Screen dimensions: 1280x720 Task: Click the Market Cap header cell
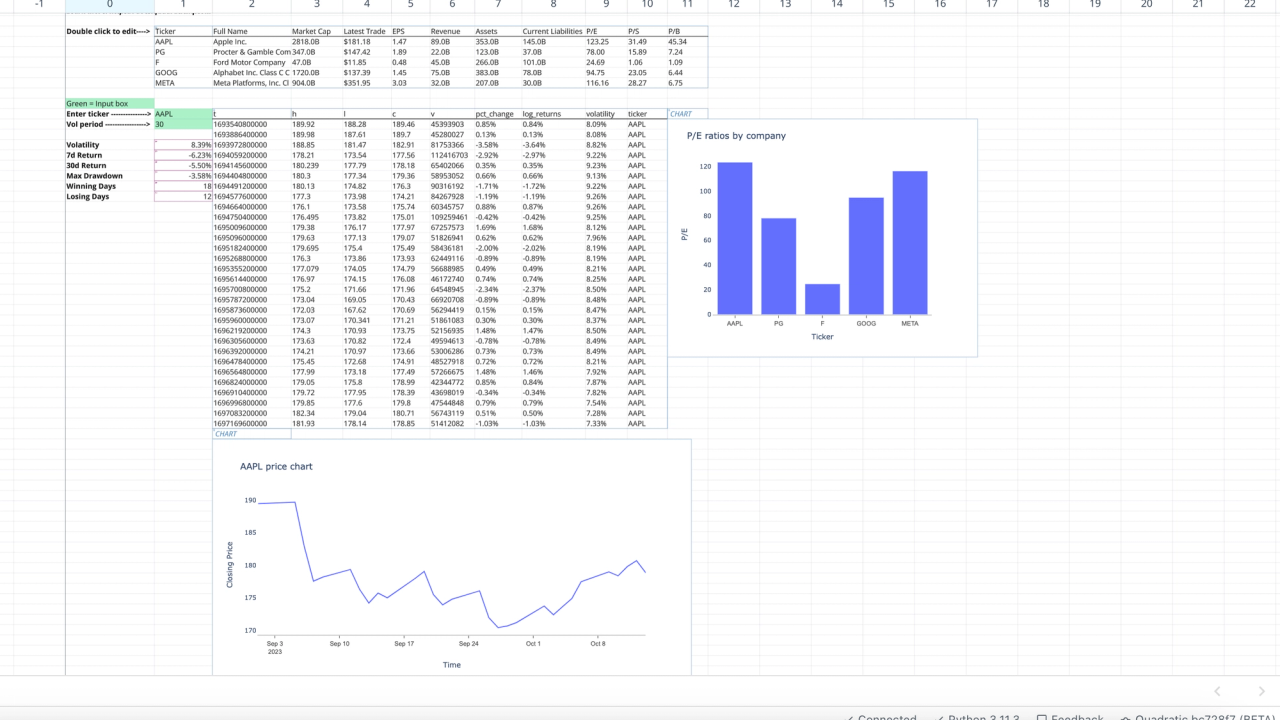(316, 31)
